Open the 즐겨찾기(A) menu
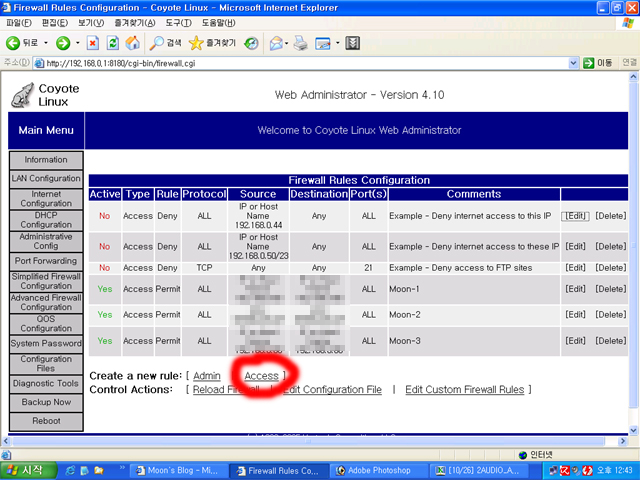 click(x=135, y=23)
